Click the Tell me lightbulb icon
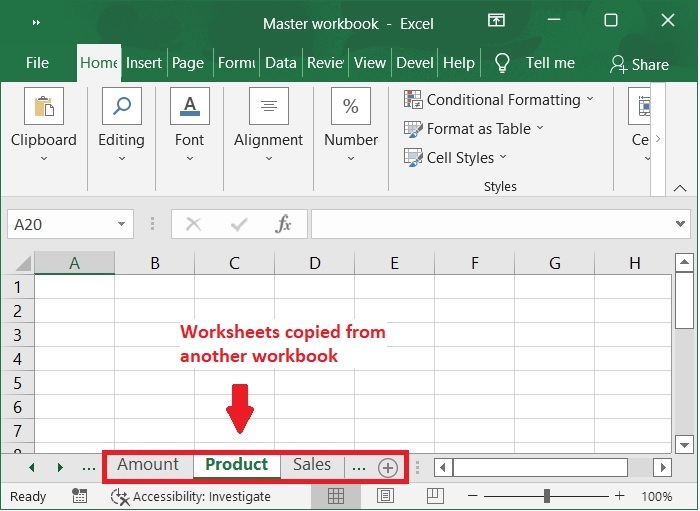 coord(502,63)
